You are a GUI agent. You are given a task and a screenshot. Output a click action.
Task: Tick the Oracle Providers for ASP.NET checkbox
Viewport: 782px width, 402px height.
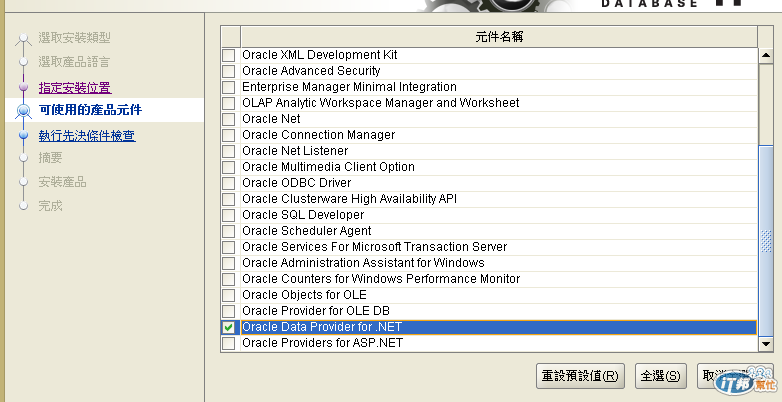pos(228,343)
